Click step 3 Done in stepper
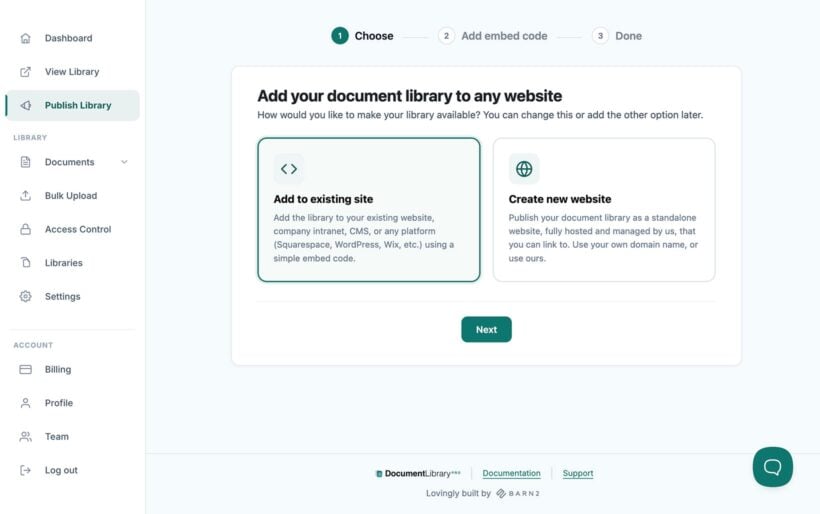 pyautogui.click(x=617, y=36)
